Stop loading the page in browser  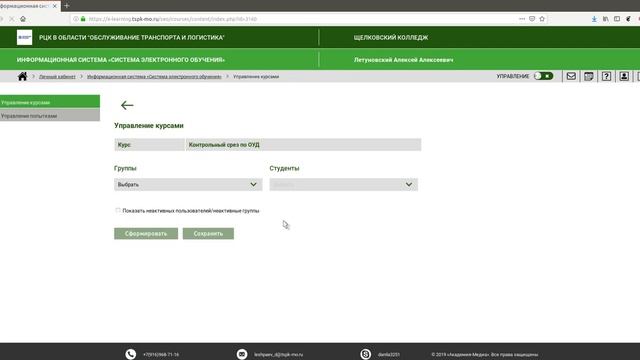click(12, 19)
